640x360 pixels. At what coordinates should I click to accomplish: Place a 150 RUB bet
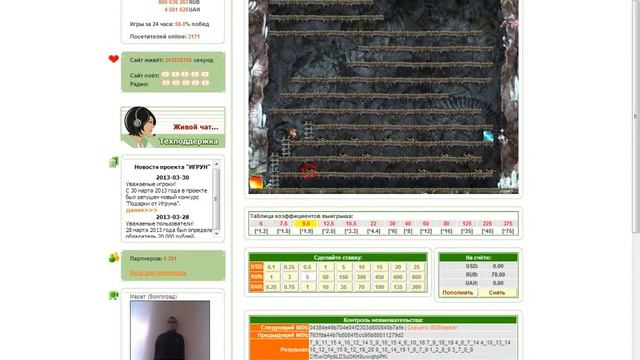pos(344,277)
